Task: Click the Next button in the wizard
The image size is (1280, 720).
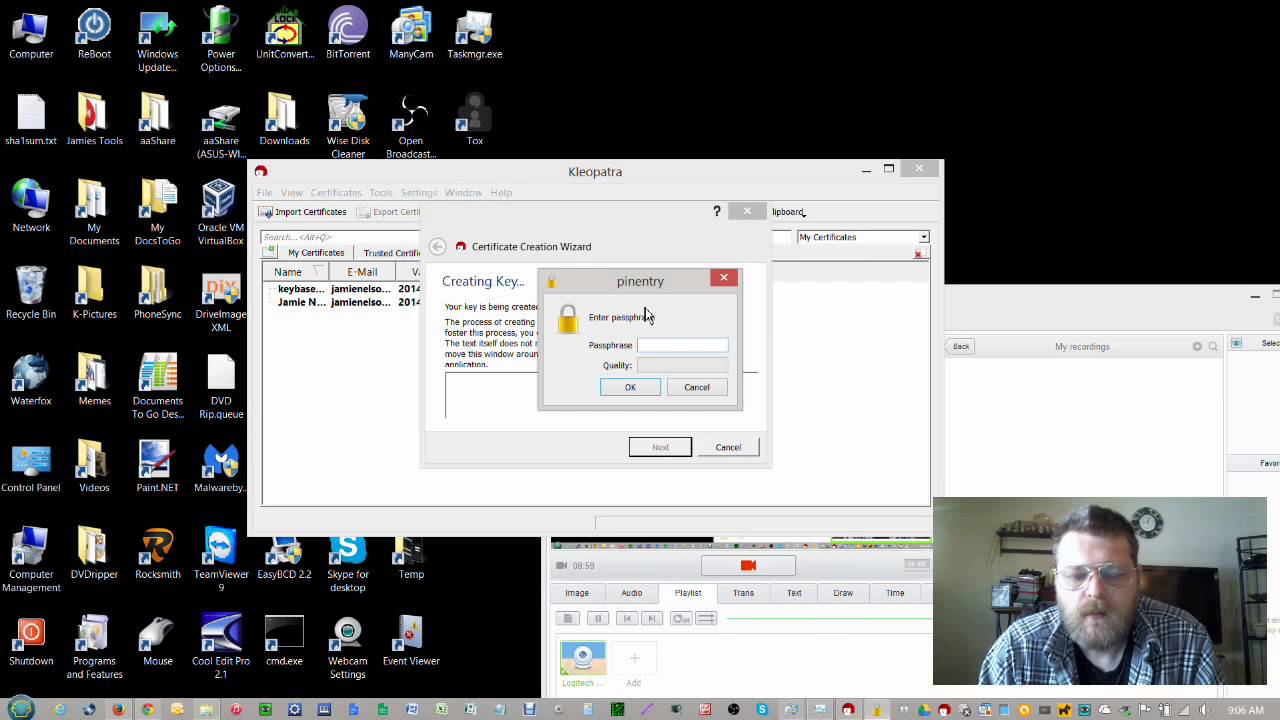Action: (x=660, y=447)
